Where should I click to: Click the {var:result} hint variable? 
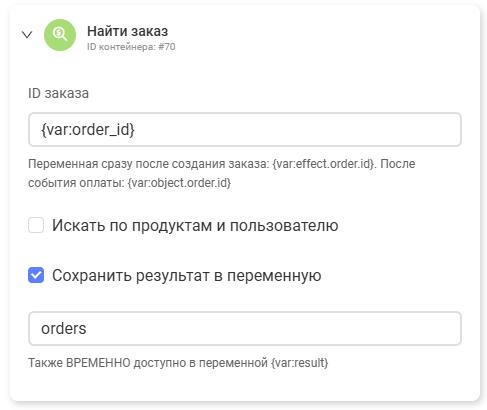(299, 363)
